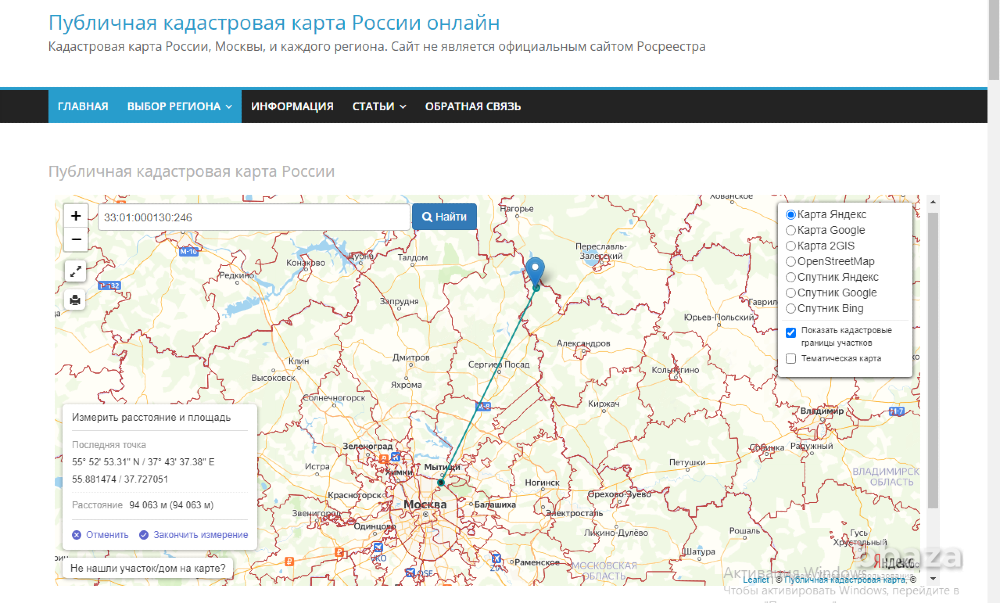Click the Отменить cancel measurement icon
Image resolution: width=1000 pixels, height=603 pixels.
pyautogui.click(x=77, y=535)
